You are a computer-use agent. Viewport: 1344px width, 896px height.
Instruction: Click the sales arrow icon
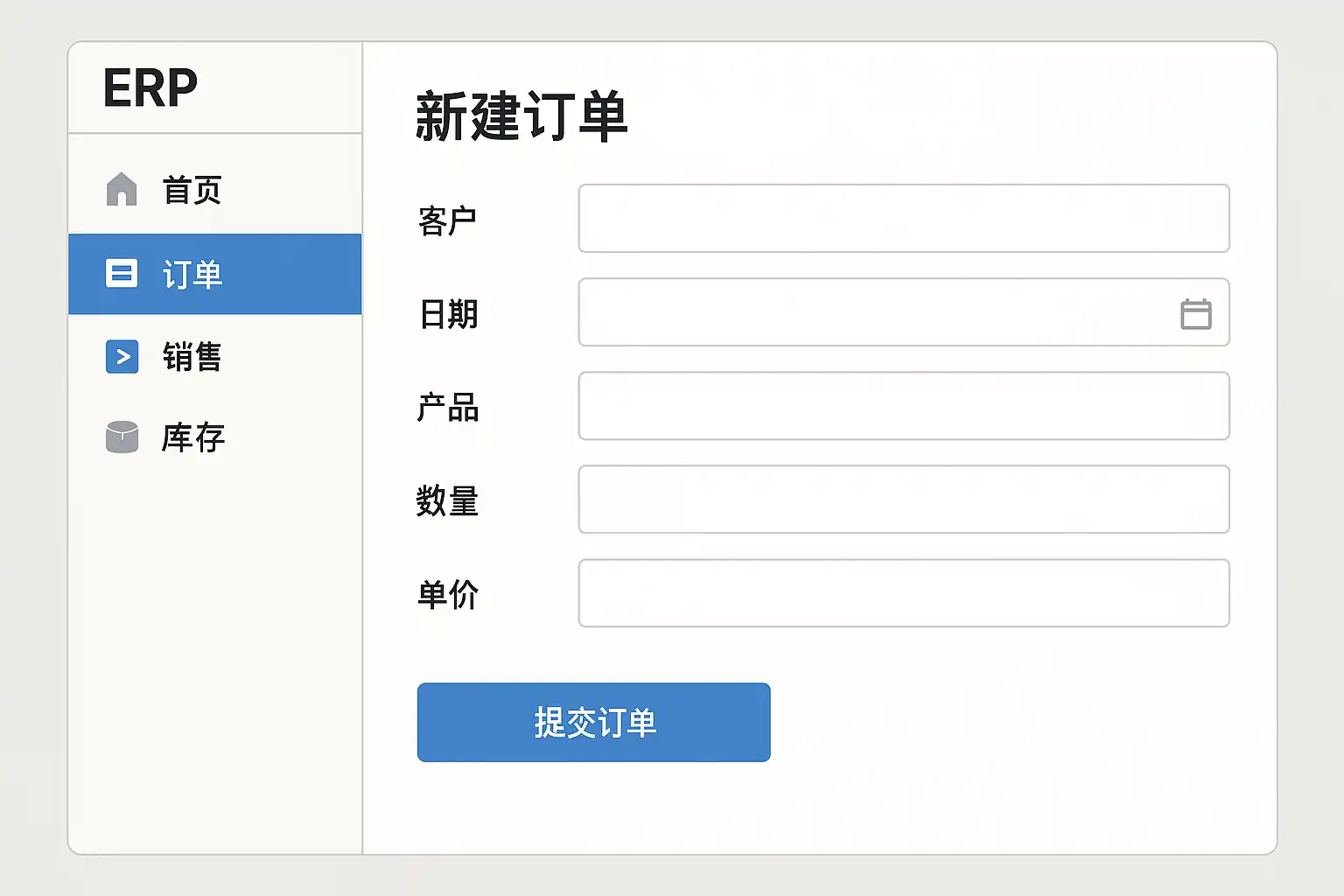(x=122, y=356)
